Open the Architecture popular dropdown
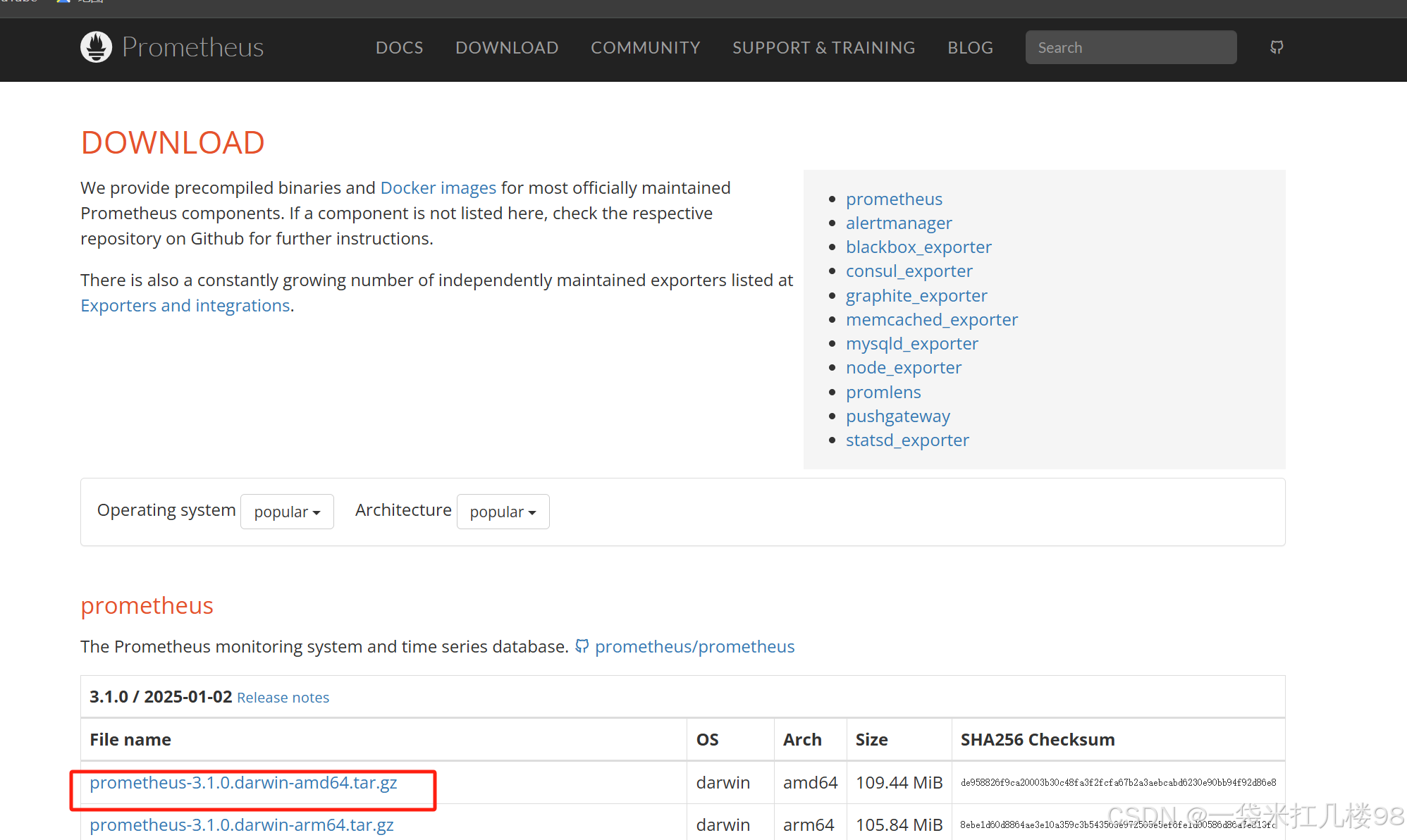 (x=503, y=512)
